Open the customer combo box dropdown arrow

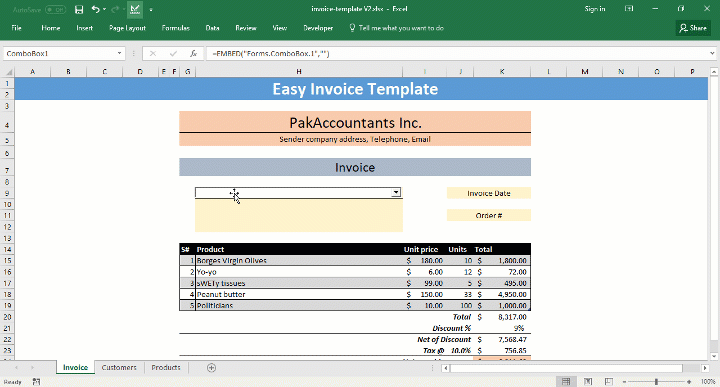pos(396,192)
